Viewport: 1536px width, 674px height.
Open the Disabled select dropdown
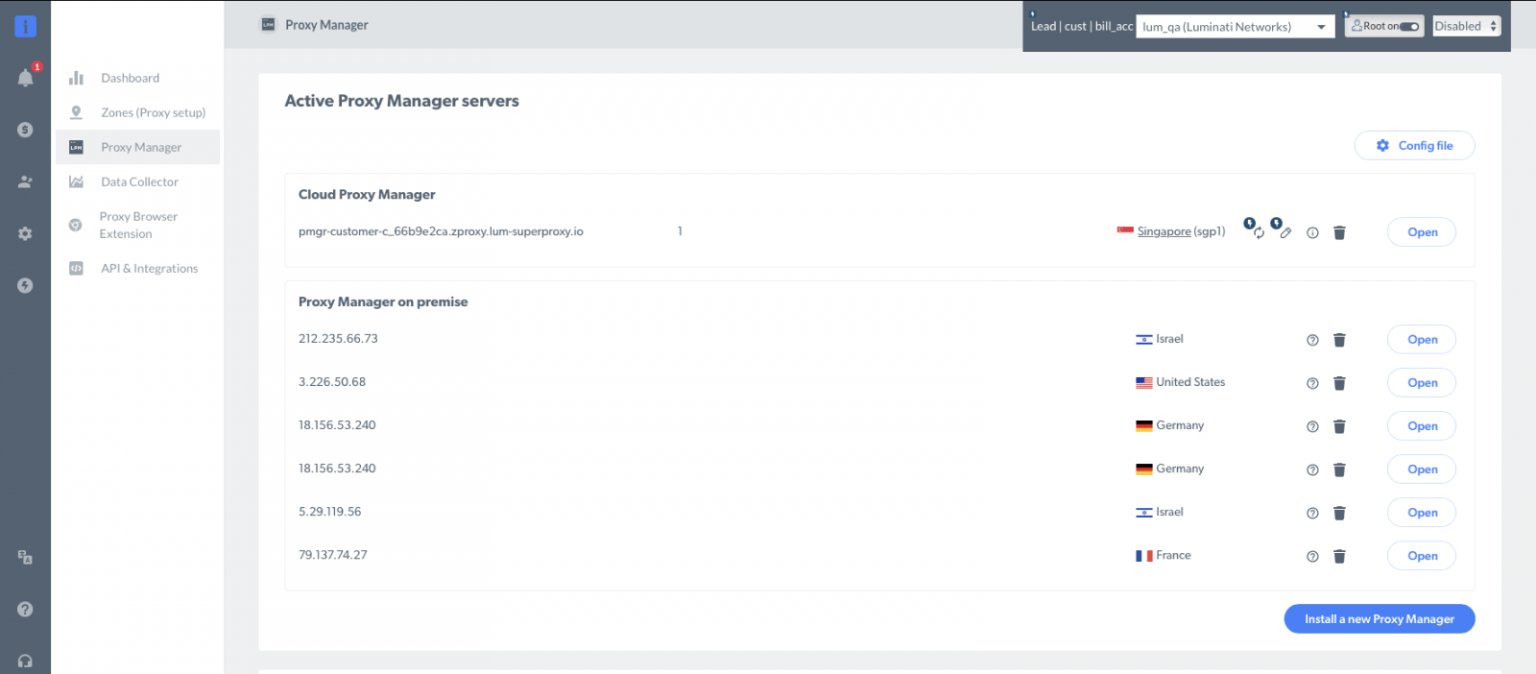1466,27
